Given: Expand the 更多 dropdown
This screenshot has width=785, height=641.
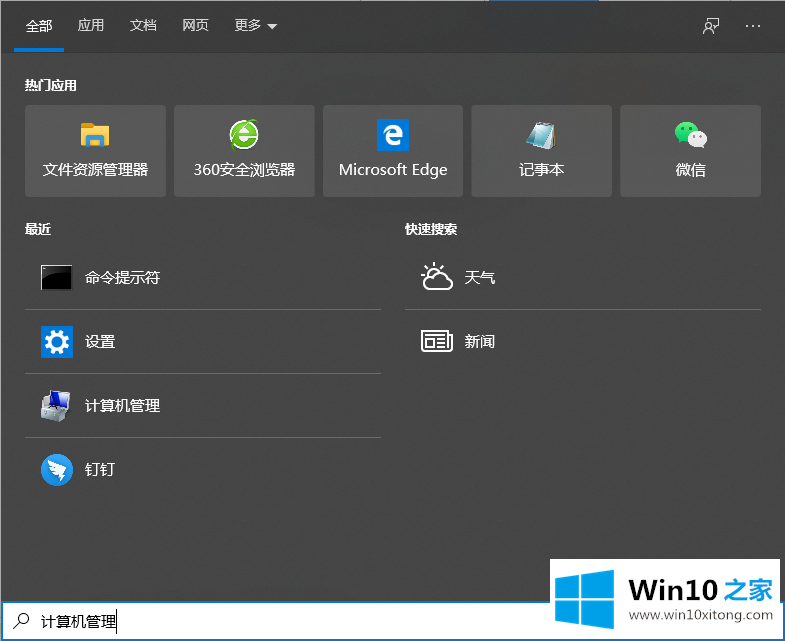Looking at the screenshot, I should coord(255,25).
